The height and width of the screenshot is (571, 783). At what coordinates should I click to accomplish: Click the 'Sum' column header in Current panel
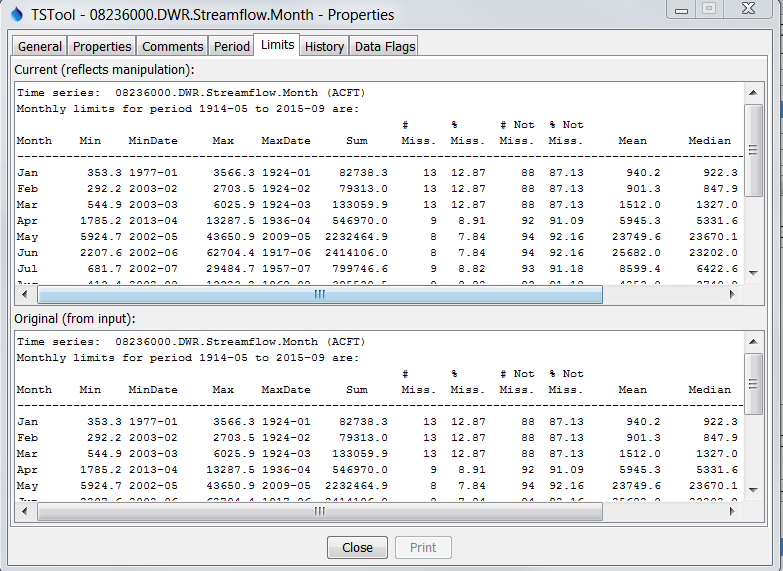coord(357,141)
